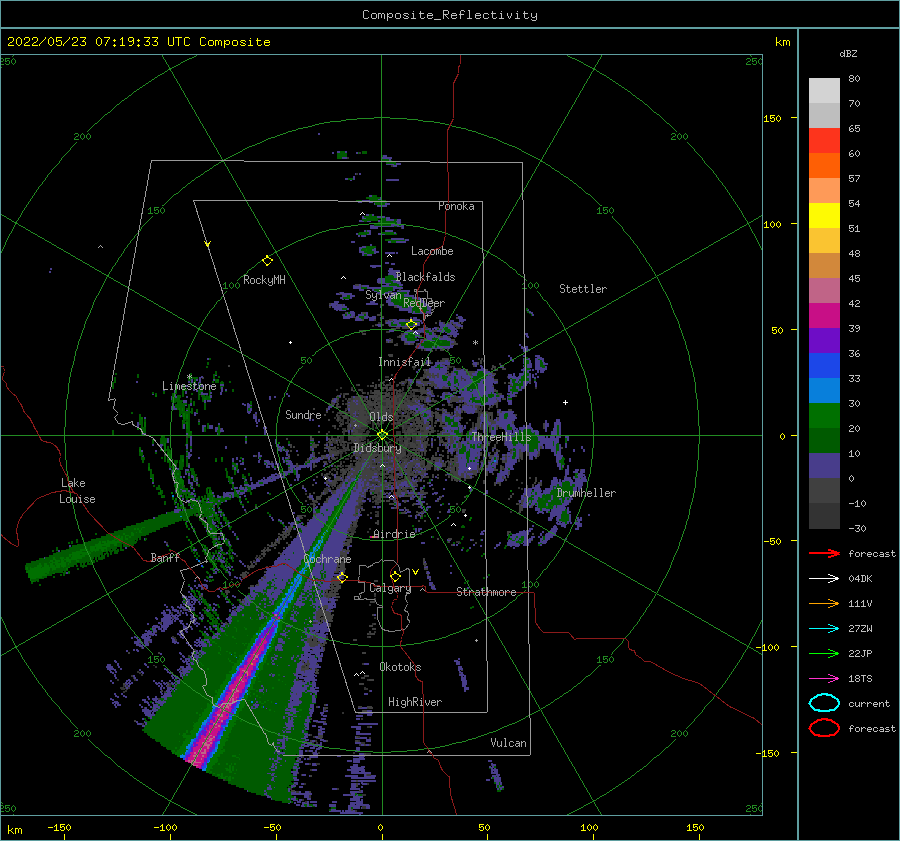Click the 150 tick on right km axis
The image size is (900, 841).
[x=773, y=118]
